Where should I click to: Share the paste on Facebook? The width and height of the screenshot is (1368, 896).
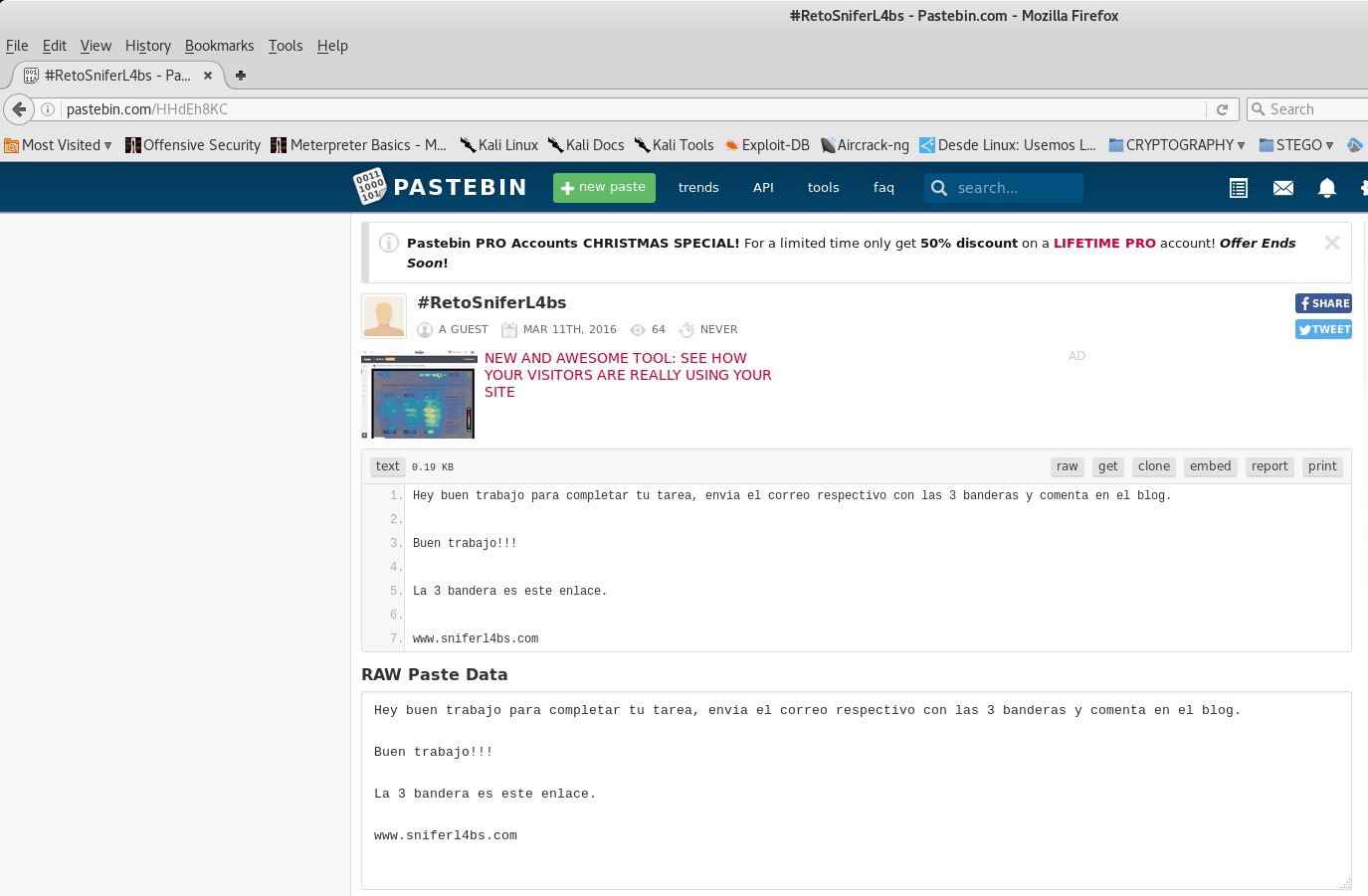click(x=1323, y=303)
